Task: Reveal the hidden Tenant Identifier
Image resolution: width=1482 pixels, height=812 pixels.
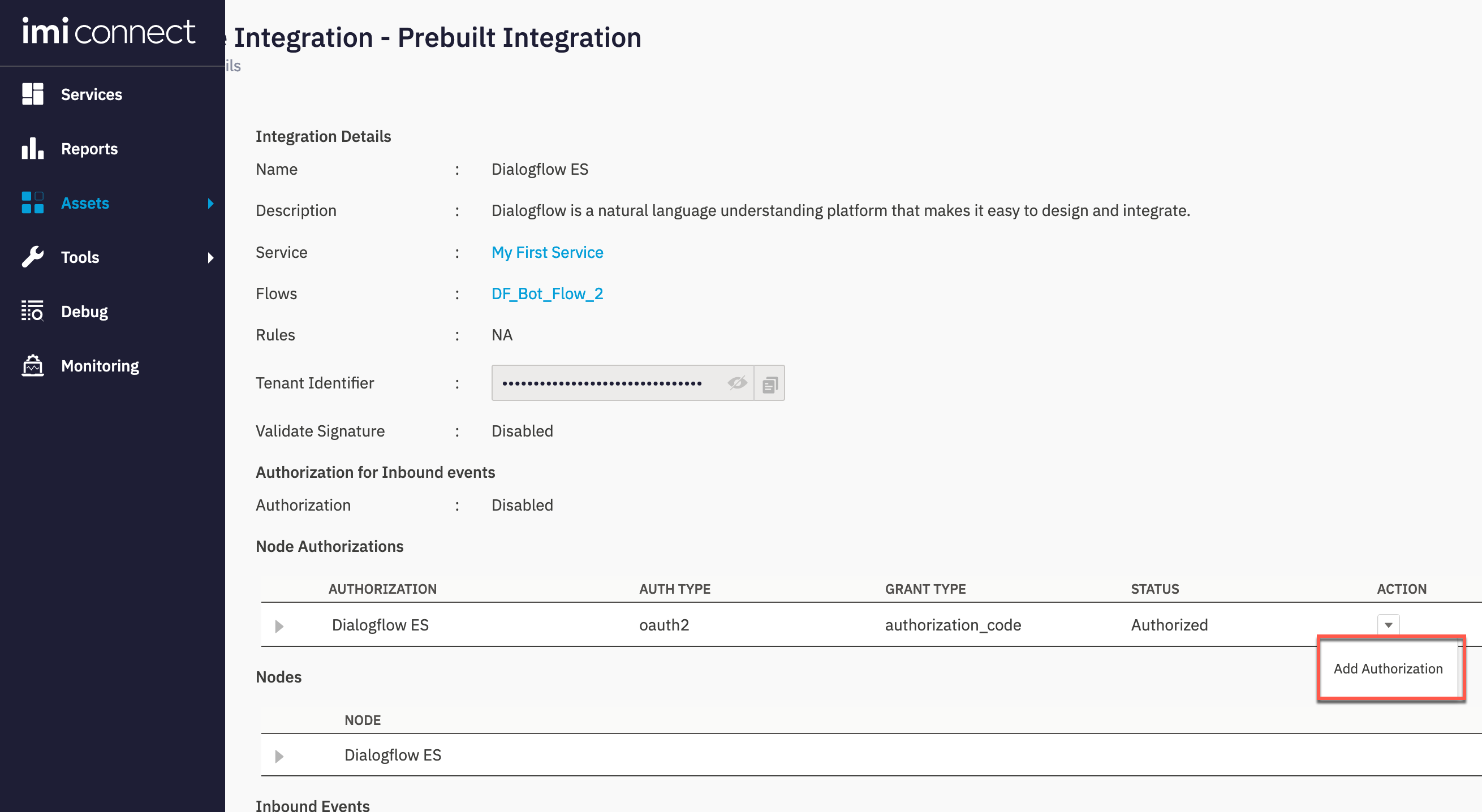Action: 737,383
